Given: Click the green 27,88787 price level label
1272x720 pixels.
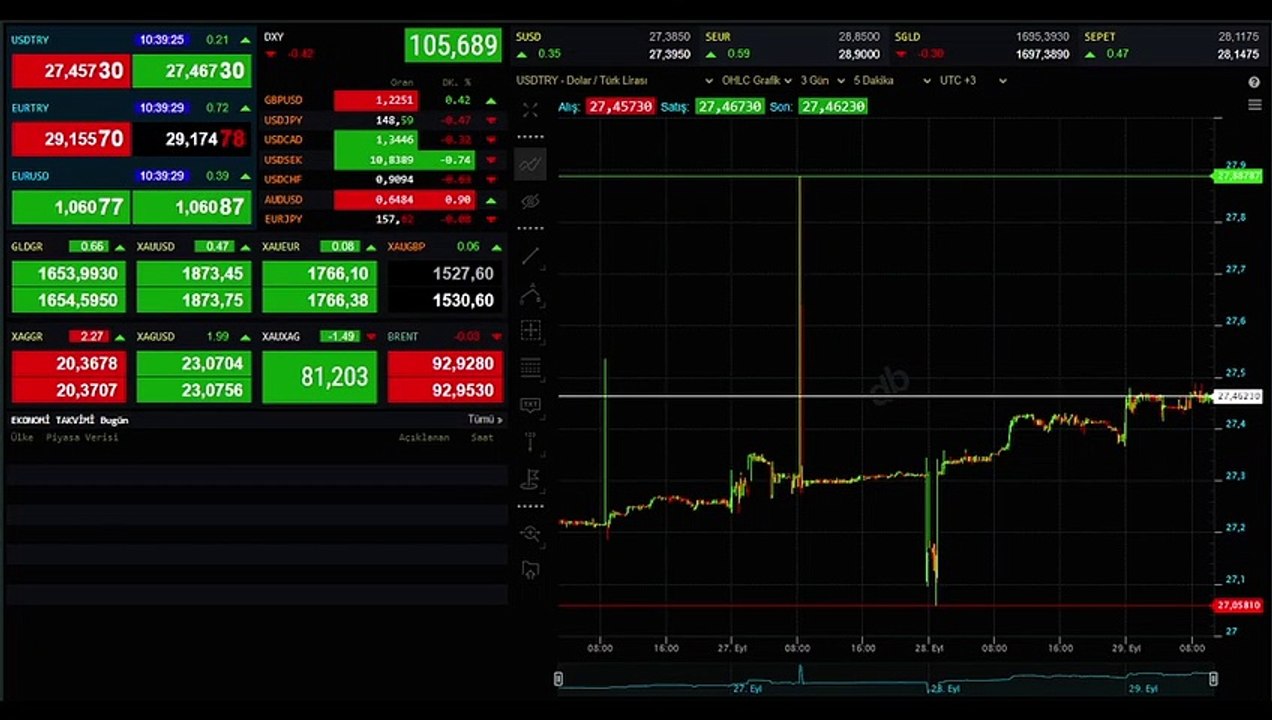Looking at the screenshot, I should point(1237,176).
